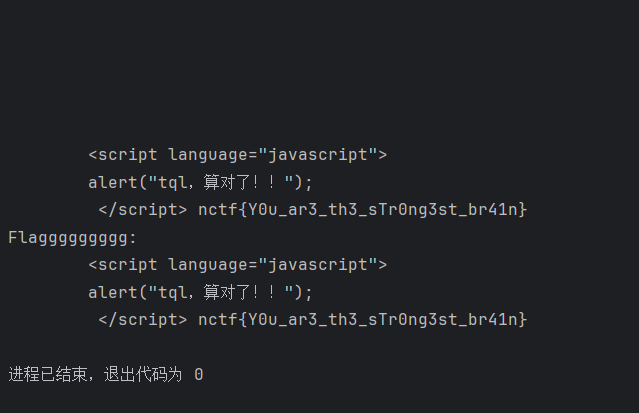Click "javascript" in the upper script line
The height and width of the screenshot is (413, 639).
[322, 155]
